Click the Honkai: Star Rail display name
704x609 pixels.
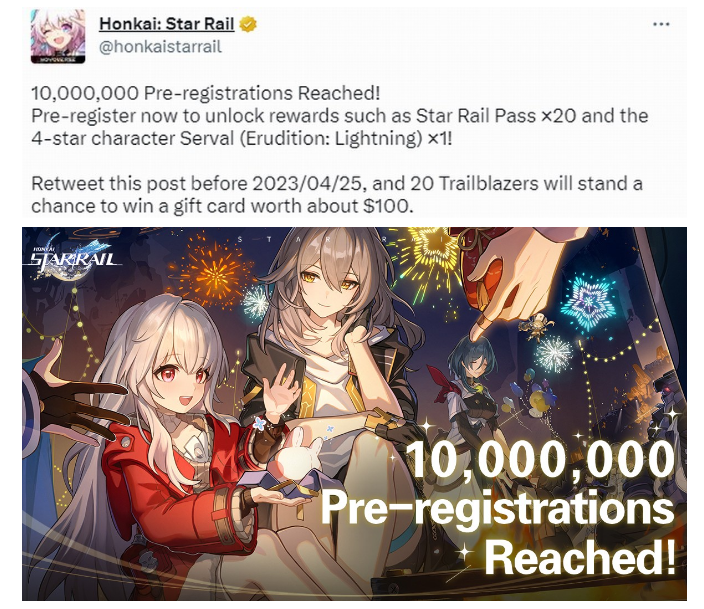(x=167, y=24)
